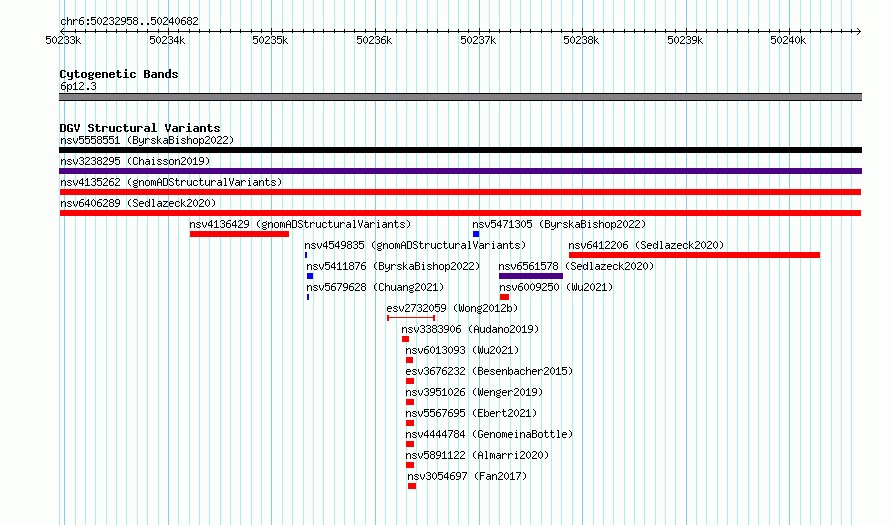The height and width of the screenshot is (525, 890).
Task: Click the thin blue nsv5679628 marker
Action: click(x=308, y=297)
